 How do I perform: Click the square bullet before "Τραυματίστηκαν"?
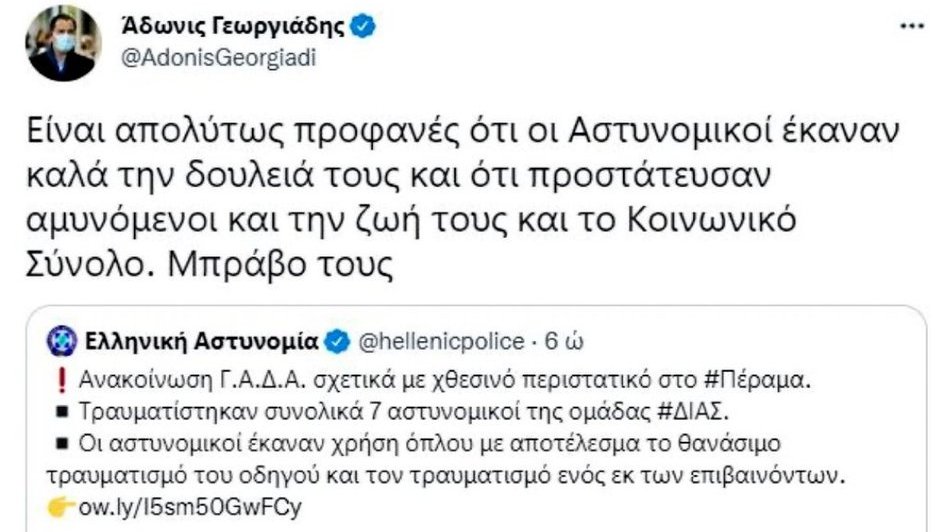pyautogui.click(x=61, y=410)
